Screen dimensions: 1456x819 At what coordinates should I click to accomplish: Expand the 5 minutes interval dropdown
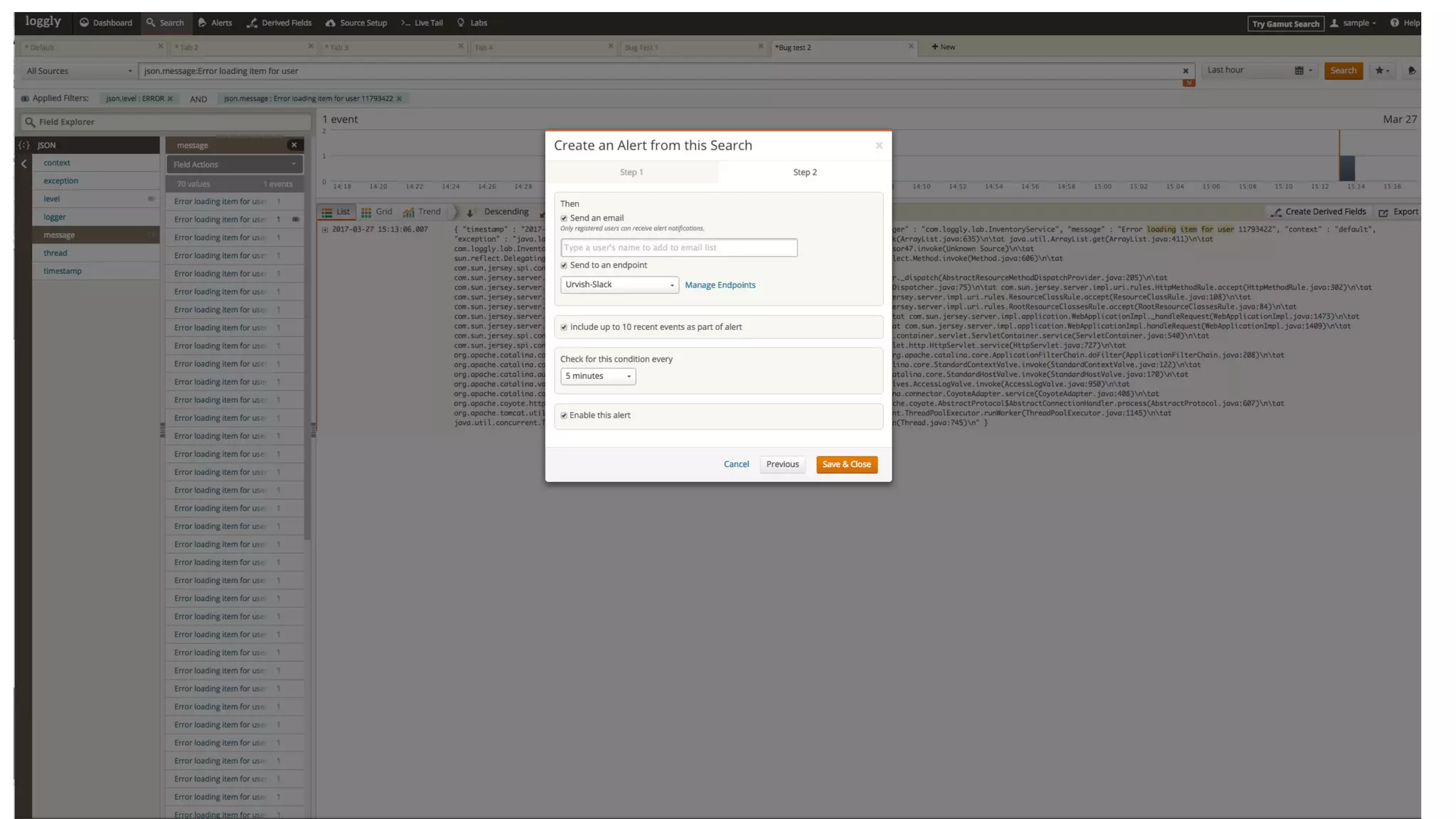coord(597,376)
